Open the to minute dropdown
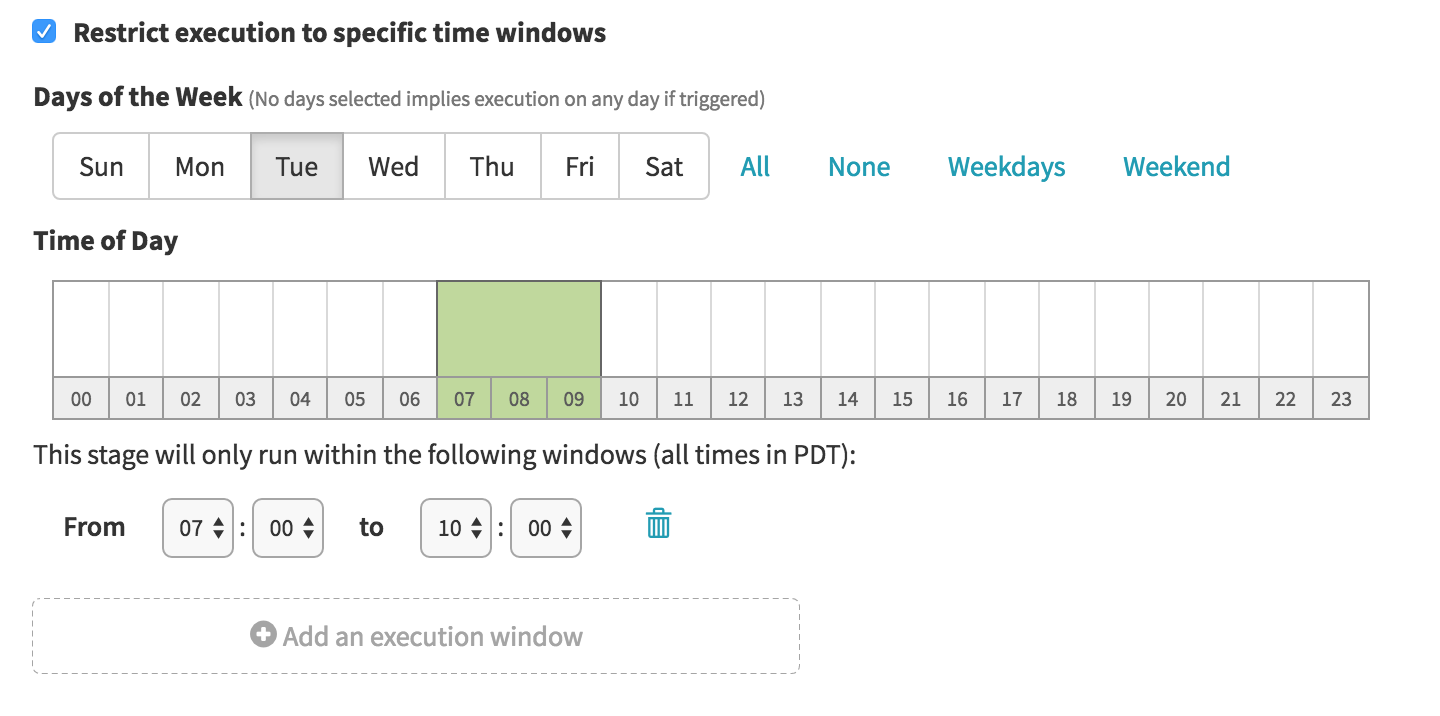Screen dimensions: 1440x716 546,527
